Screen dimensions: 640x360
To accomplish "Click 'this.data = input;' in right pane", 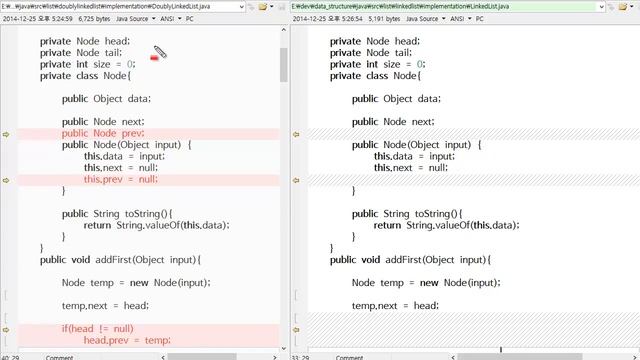I will click(414, 156).
